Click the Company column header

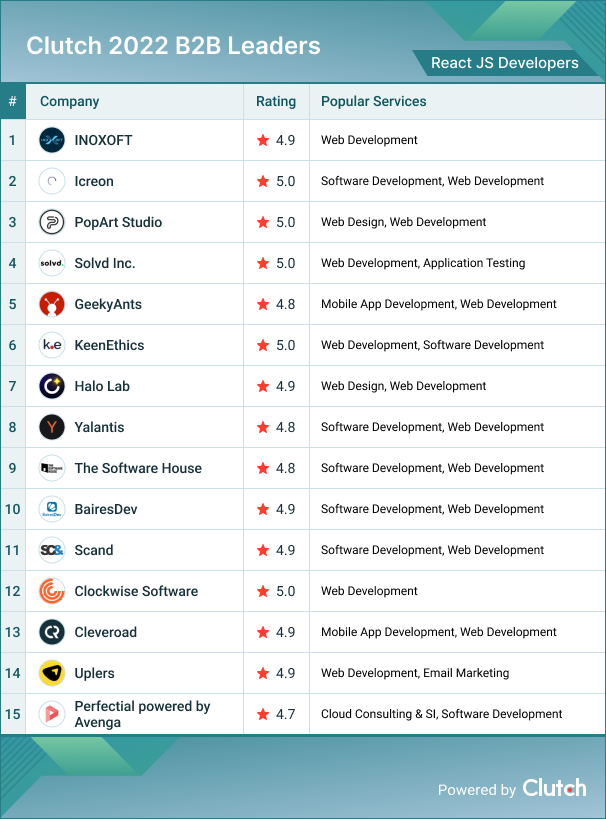coord(69,101)
